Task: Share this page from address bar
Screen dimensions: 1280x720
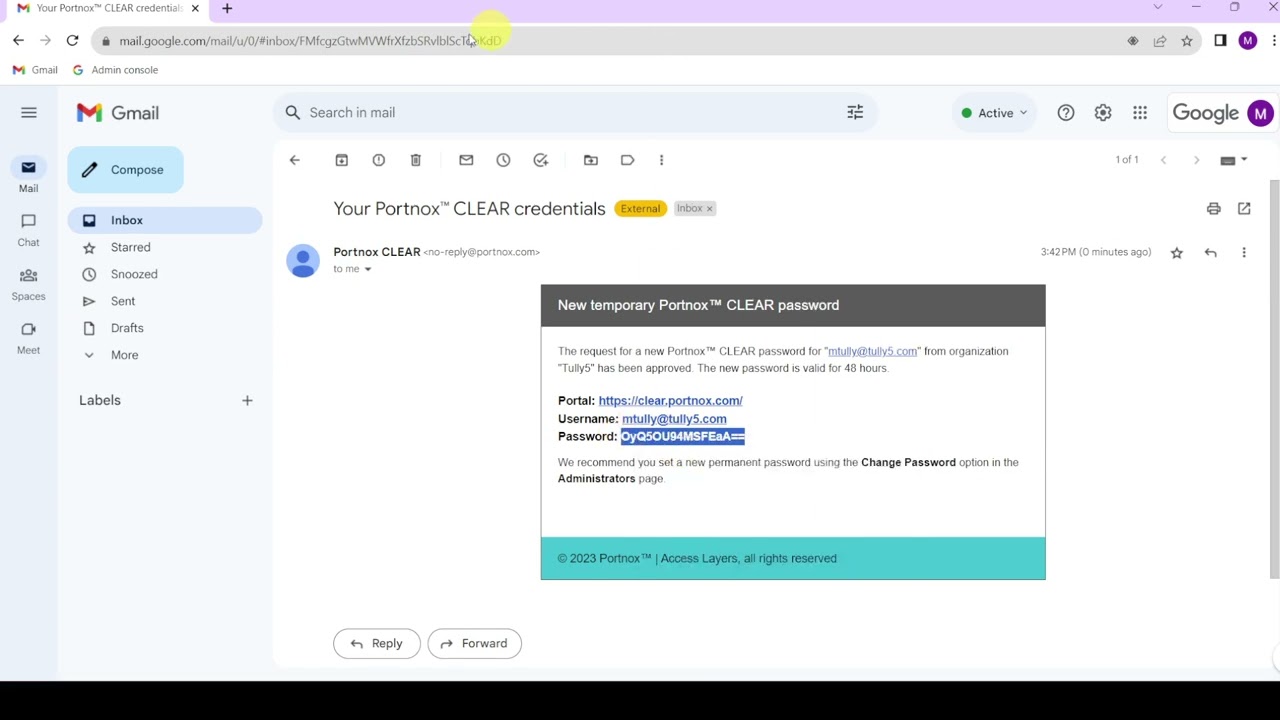Action: click(1160, 41)
